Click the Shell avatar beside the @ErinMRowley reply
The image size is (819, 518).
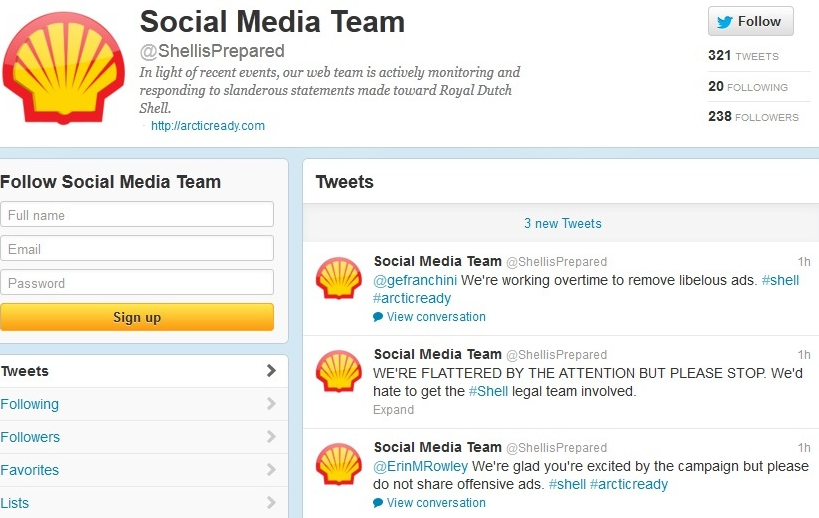pyautogui.click(x=339, y=465)
